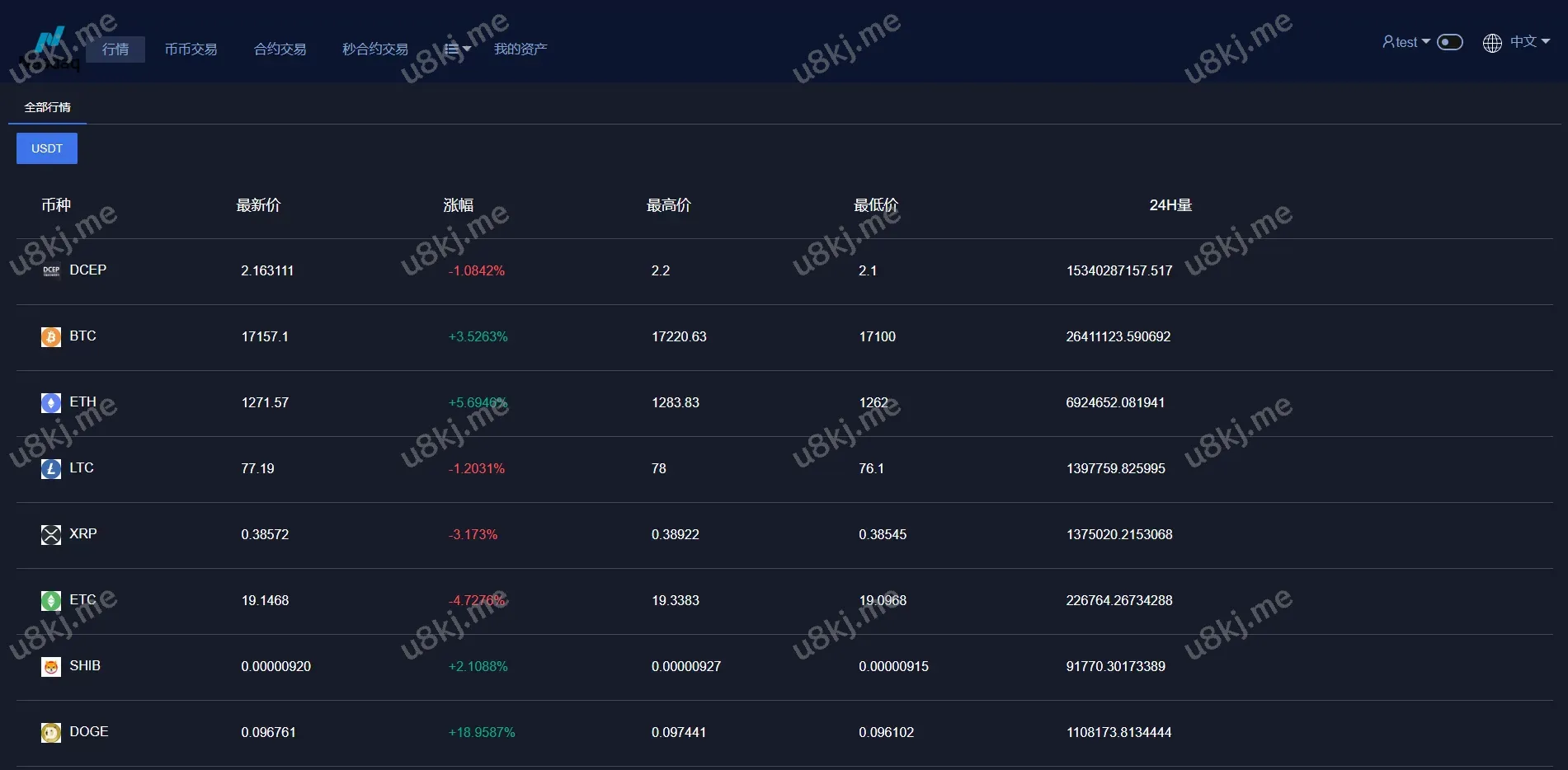The image size is (1568, 770).
Task: Click the DCEP coin icon
Action: [x=51, y=270]
